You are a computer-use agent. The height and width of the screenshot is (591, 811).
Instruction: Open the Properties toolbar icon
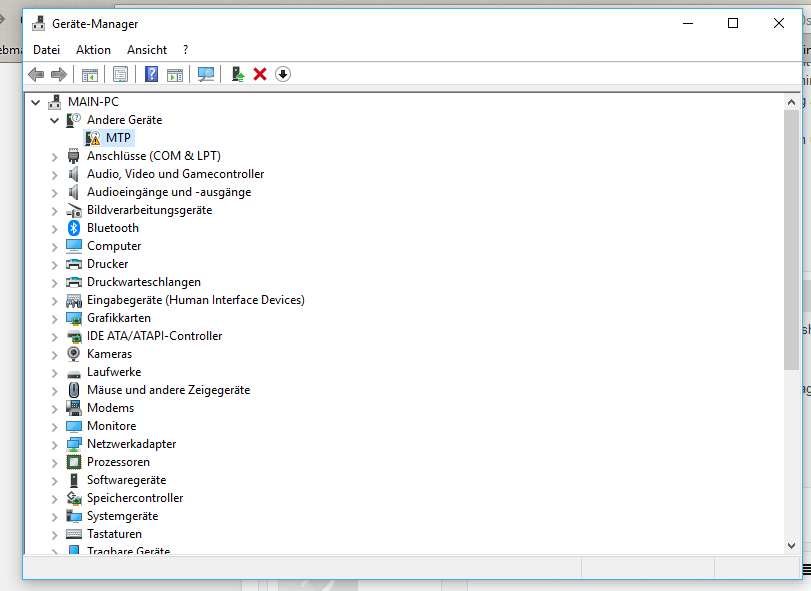[x=121, y=74]
